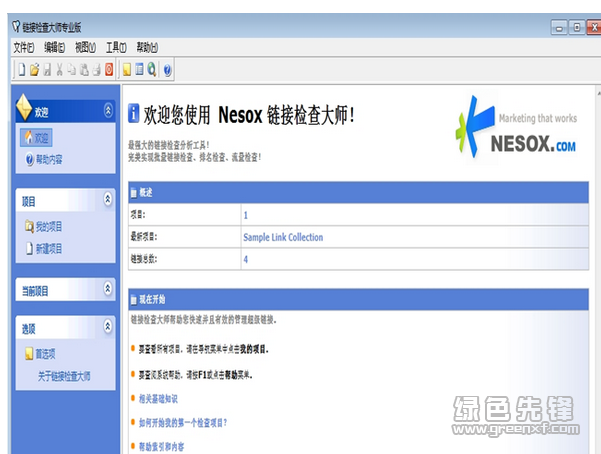Click the yellow icon beside 首选项
Screen dimensions: 601x454
click(x=29, y=354)
